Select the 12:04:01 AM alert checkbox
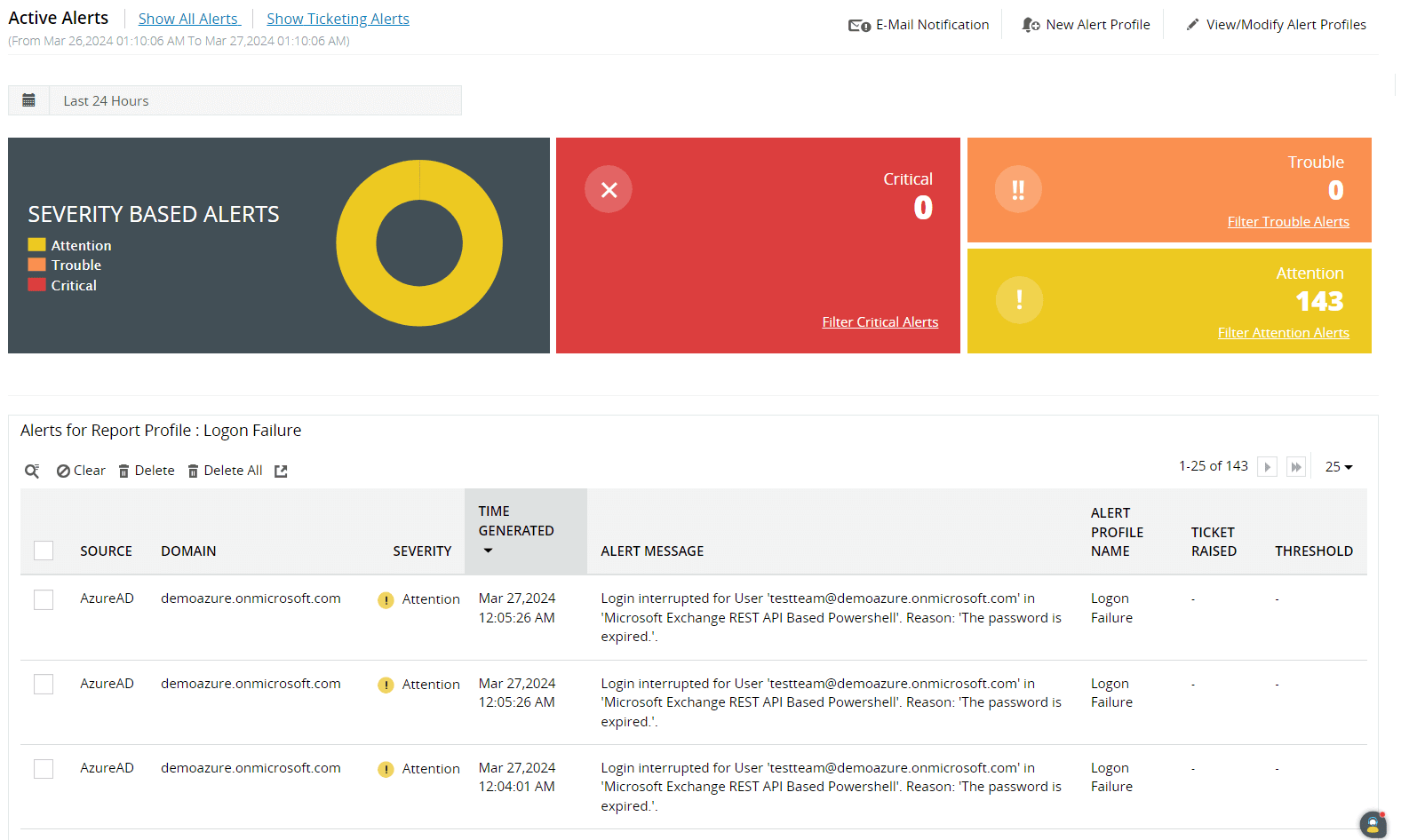 click(44, 769)
